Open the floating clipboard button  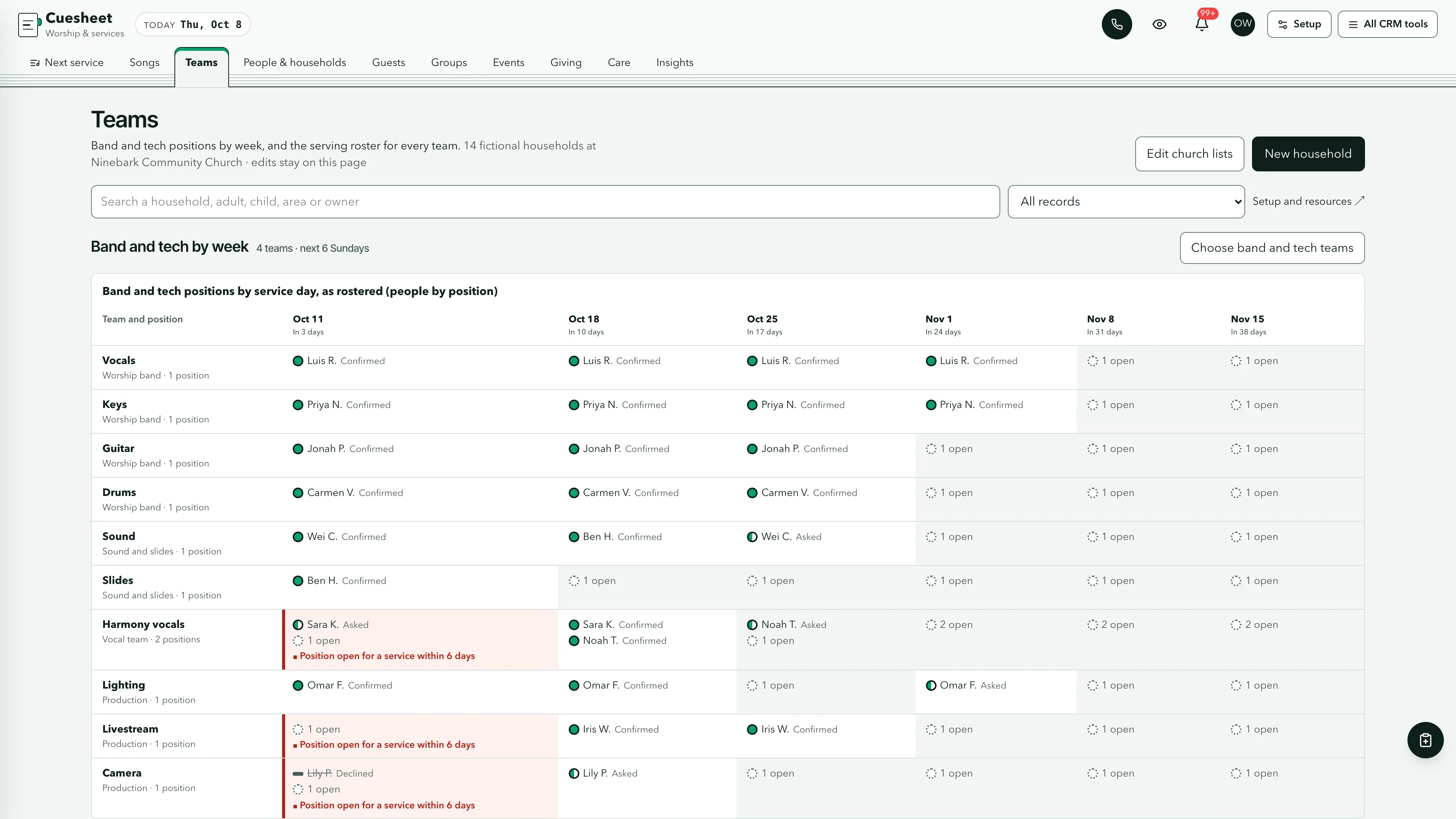(1425, 740)
